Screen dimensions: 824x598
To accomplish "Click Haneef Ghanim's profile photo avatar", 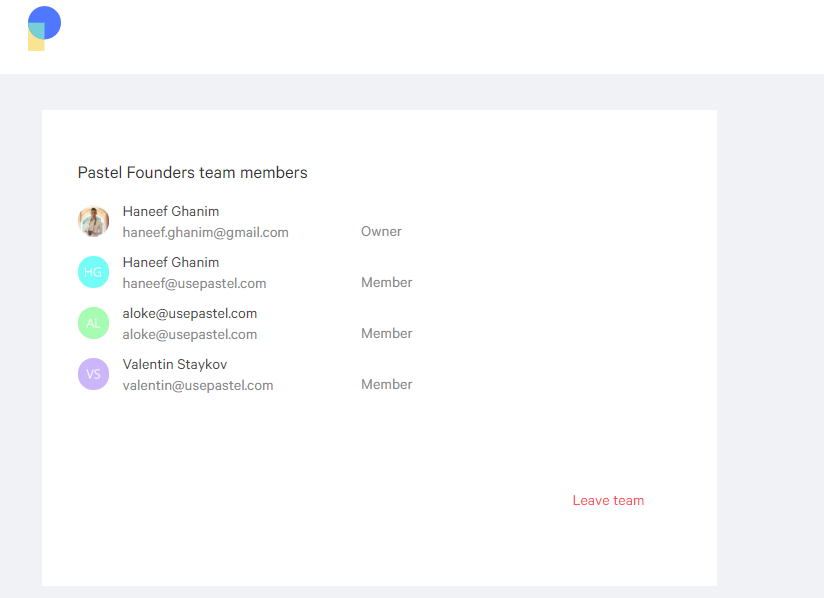I will pos(94,221).
